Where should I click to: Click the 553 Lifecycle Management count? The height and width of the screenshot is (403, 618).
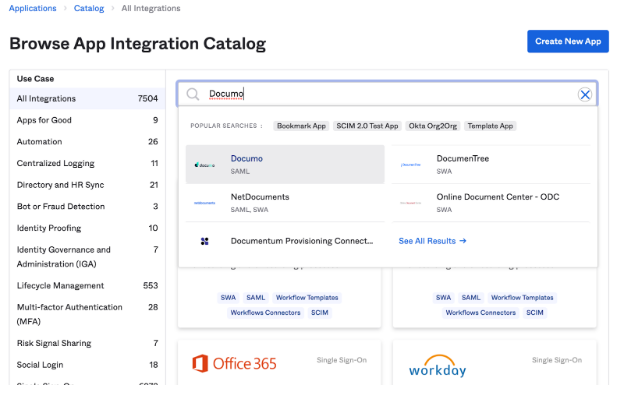click(151, 285)
